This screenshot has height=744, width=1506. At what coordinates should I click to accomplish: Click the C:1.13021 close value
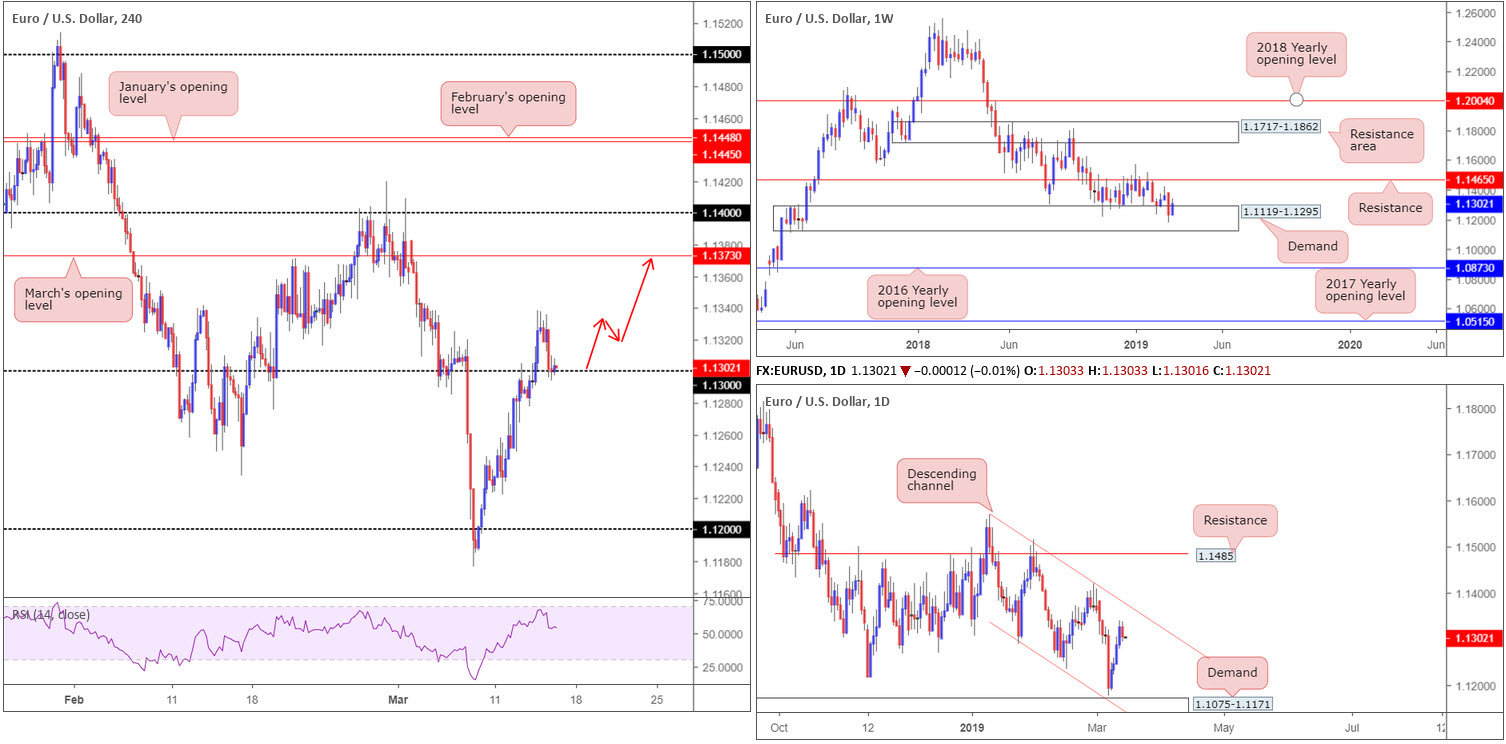[x=1240, y=371]
